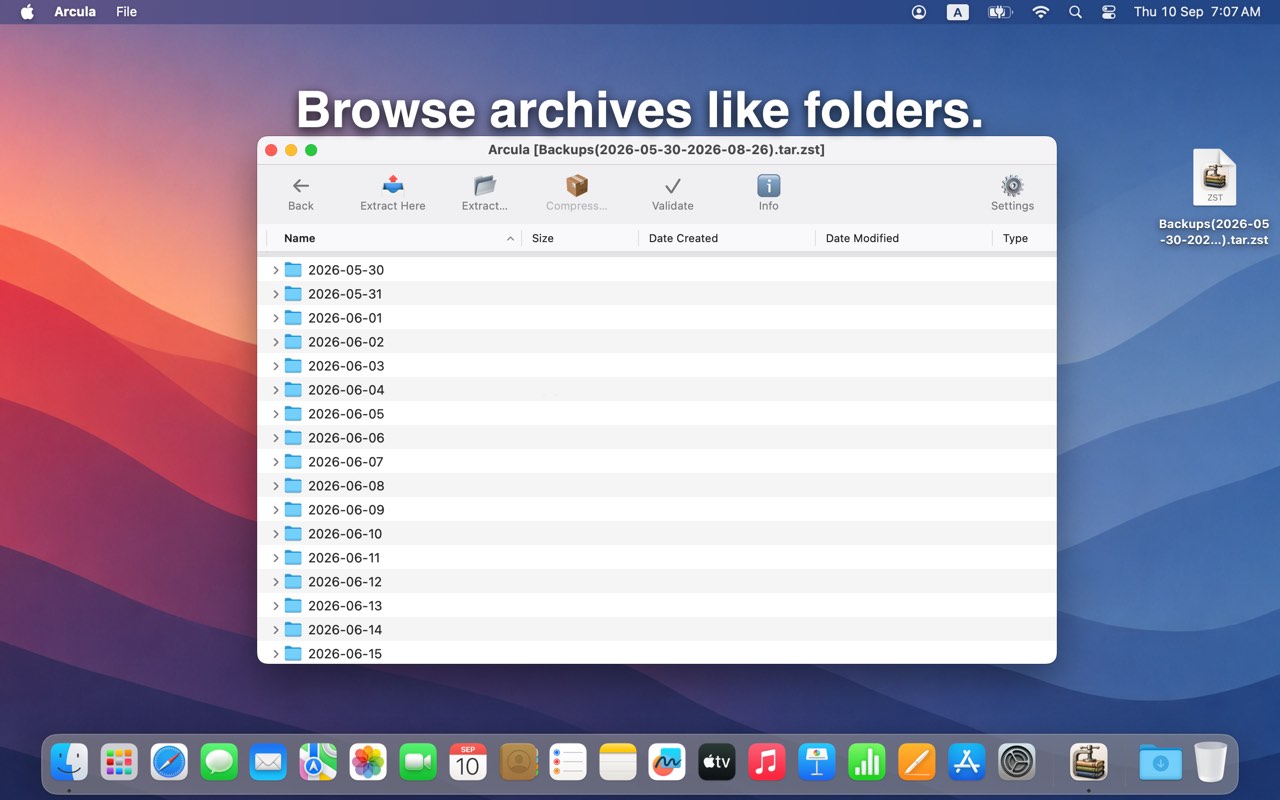Open Finder from the Dock

pyautogui.click(x=69, y=763)
